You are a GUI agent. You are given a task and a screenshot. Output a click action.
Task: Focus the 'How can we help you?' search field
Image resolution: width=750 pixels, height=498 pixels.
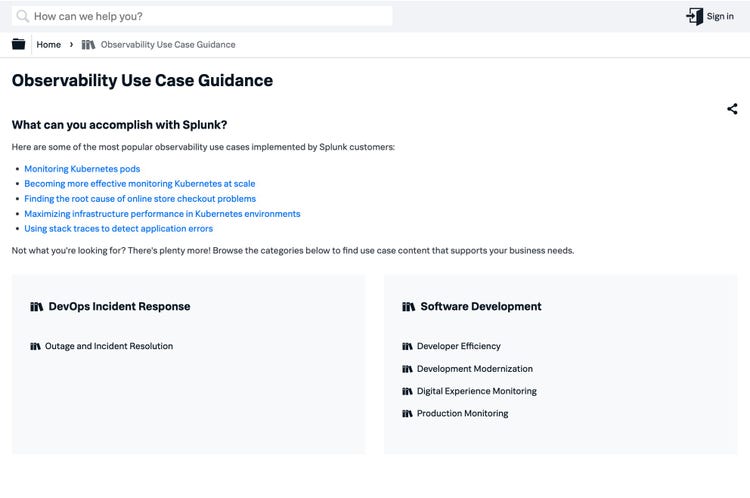(202, 16)
